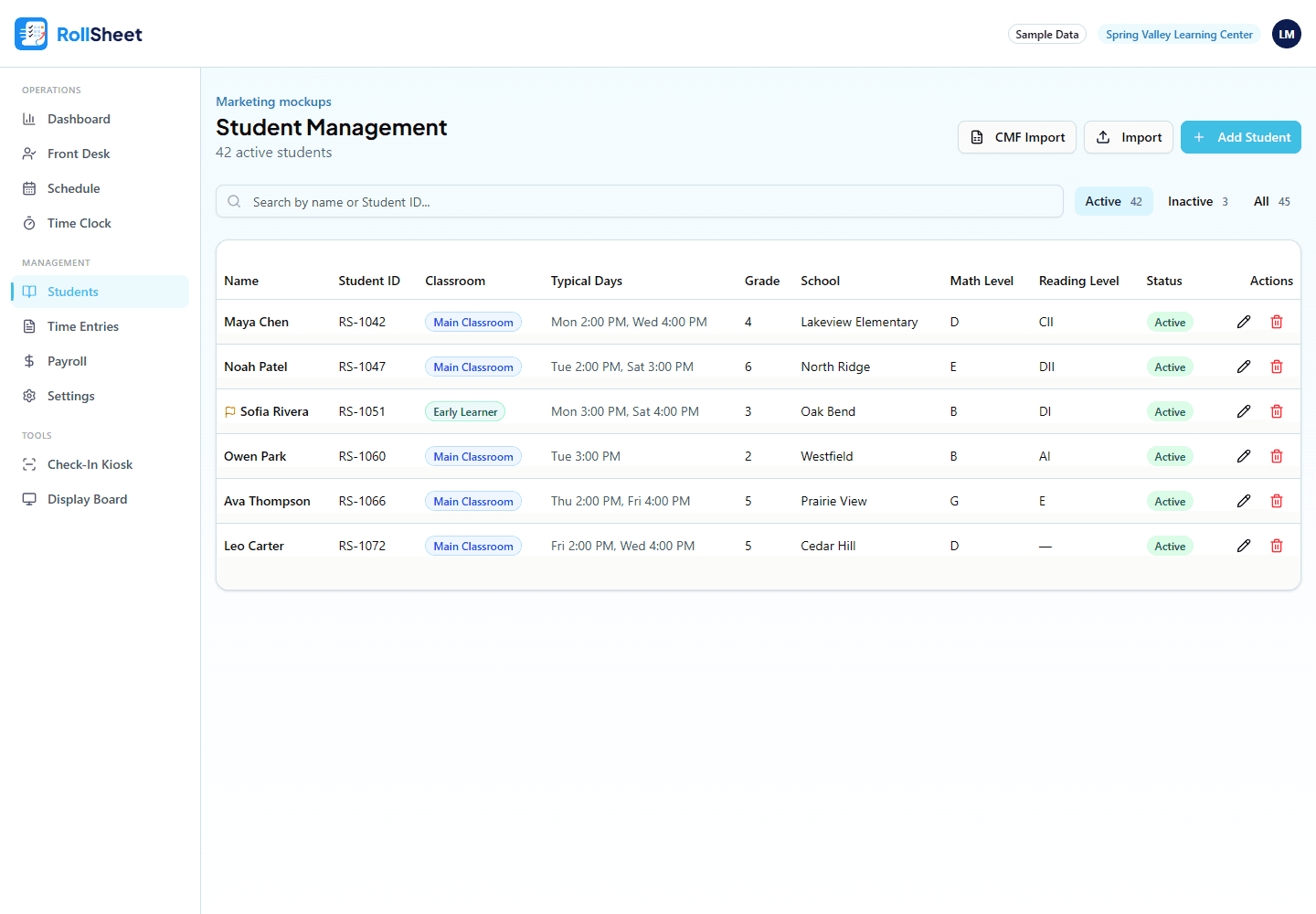Delete Ava Thompson using trash icon
This screenshot has width=1316, height=914.
[1277, 501]
